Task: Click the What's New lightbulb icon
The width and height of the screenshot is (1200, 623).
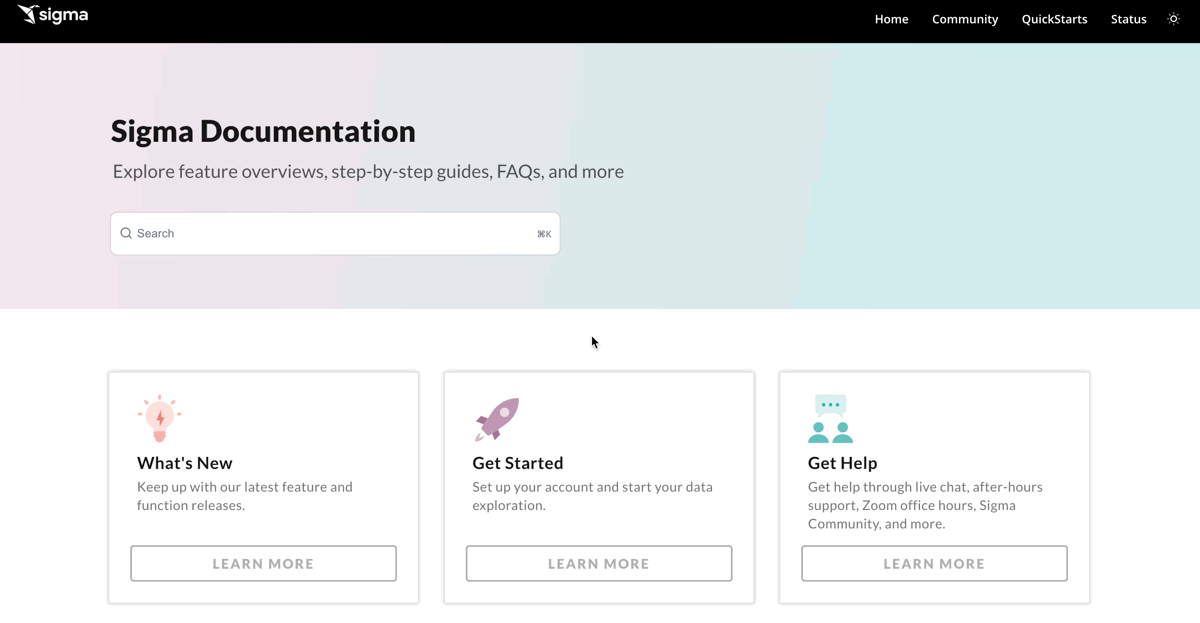Action: [x=160, y=418]
